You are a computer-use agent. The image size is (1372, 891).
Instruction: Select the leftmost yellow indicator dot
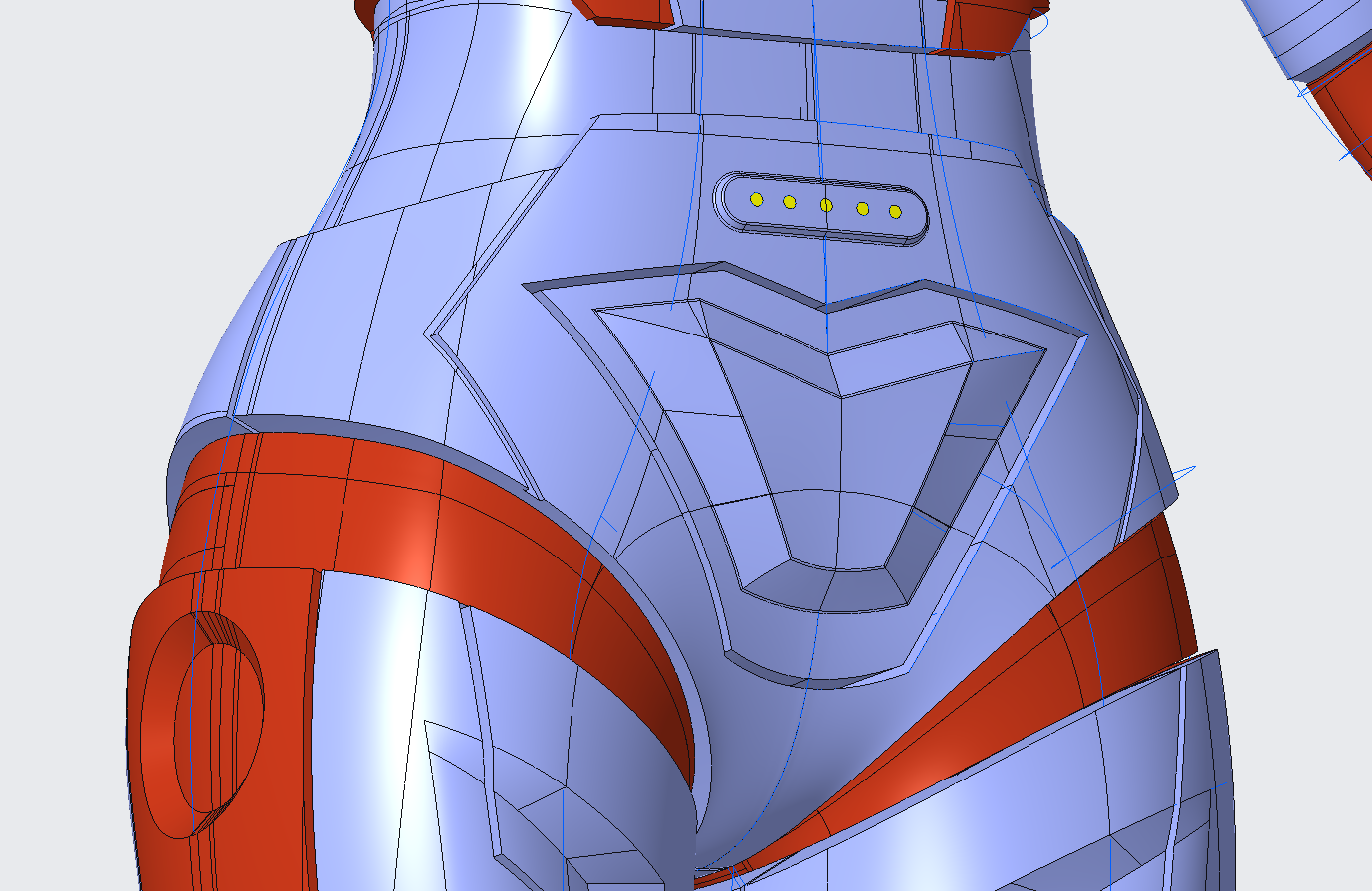coord(757,202)
